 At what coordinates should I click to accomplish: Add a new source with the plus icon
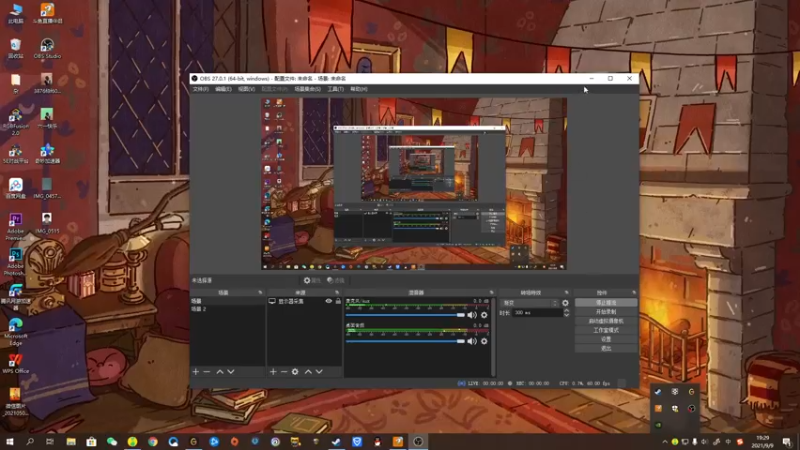[273, 372]
